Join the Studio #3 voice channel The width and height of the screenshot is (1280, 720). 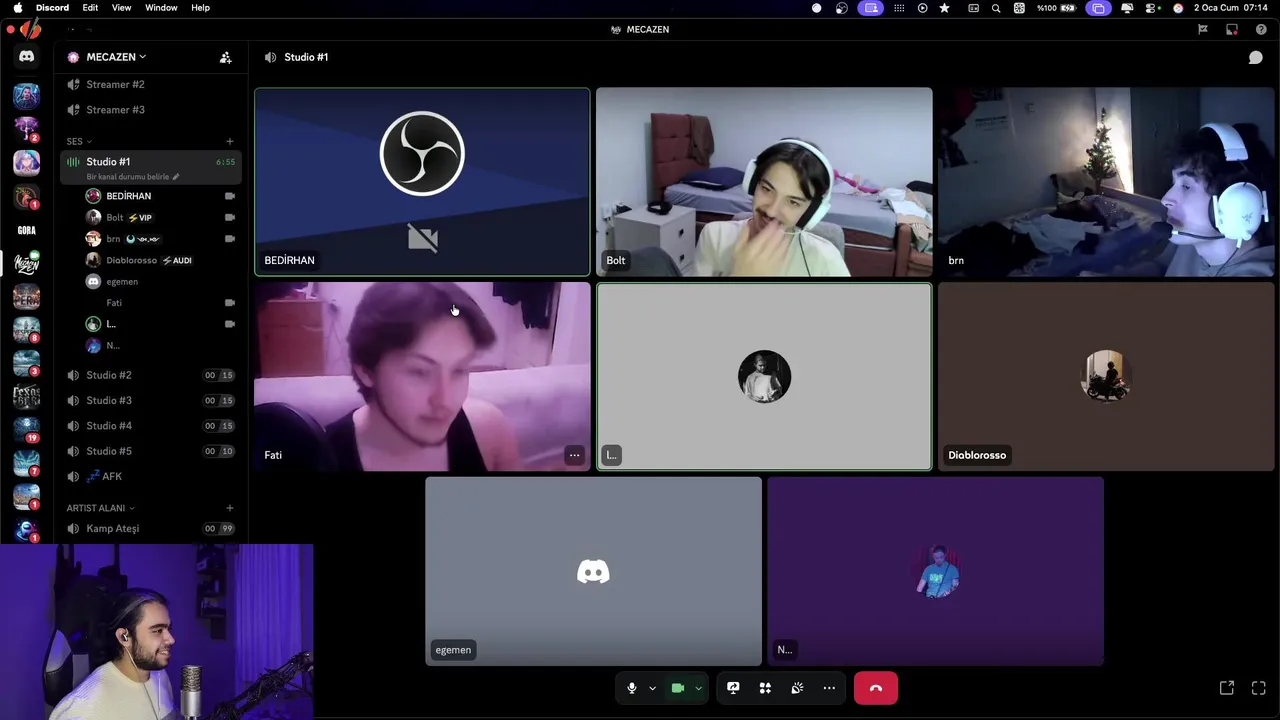(151, 400)
